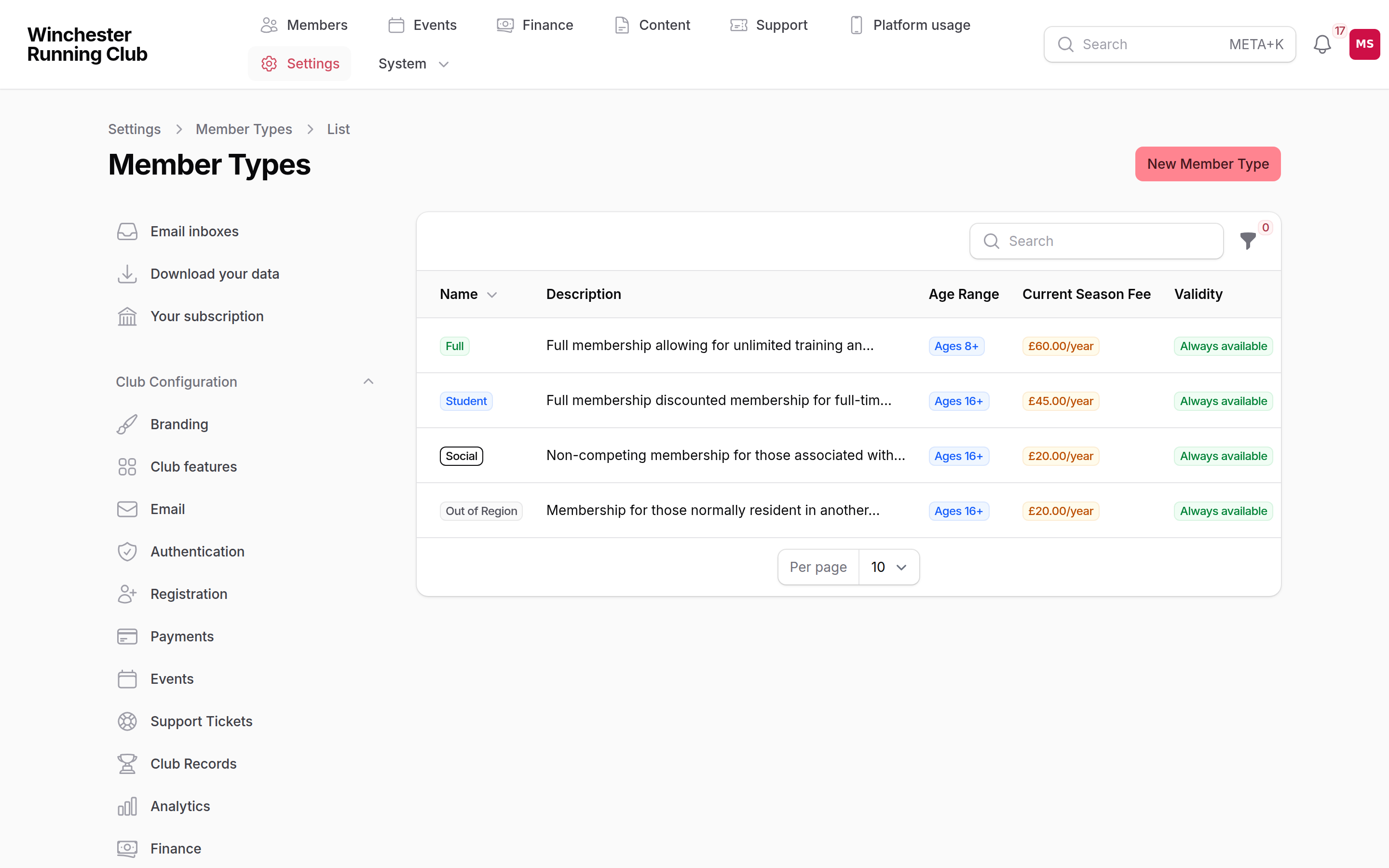The height and width of the screenshot is (868, 1389).
Task: Open the Student member type badge
Action: 466,401
